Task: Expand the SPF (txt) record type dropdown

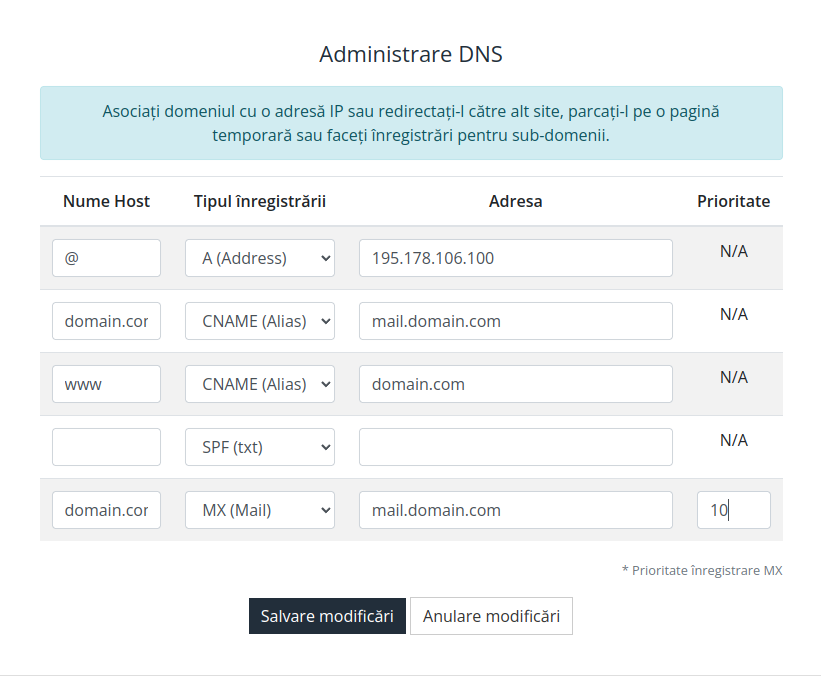Action: pyautogui.click(x=260, y=447)
